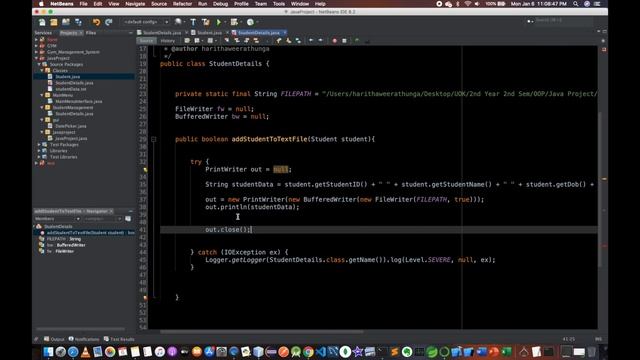Click the editor horizontal scrollbar

pyautogui.click(x=261, y=332)
